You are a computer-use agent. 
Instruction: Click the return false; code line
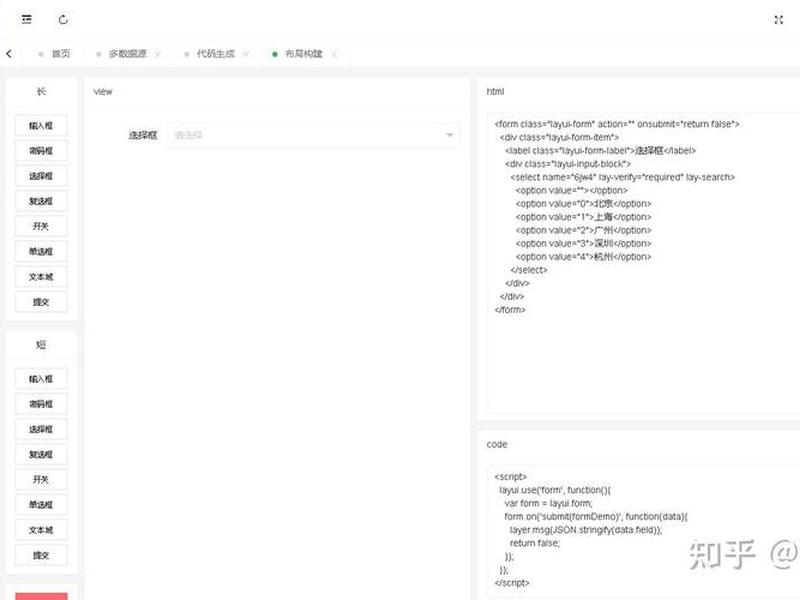535,543
